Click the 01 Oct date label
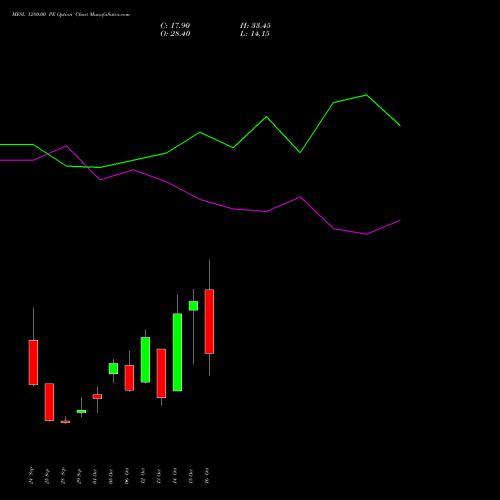Viewport: 500px width, 500px height. click(x=95, y=476)
